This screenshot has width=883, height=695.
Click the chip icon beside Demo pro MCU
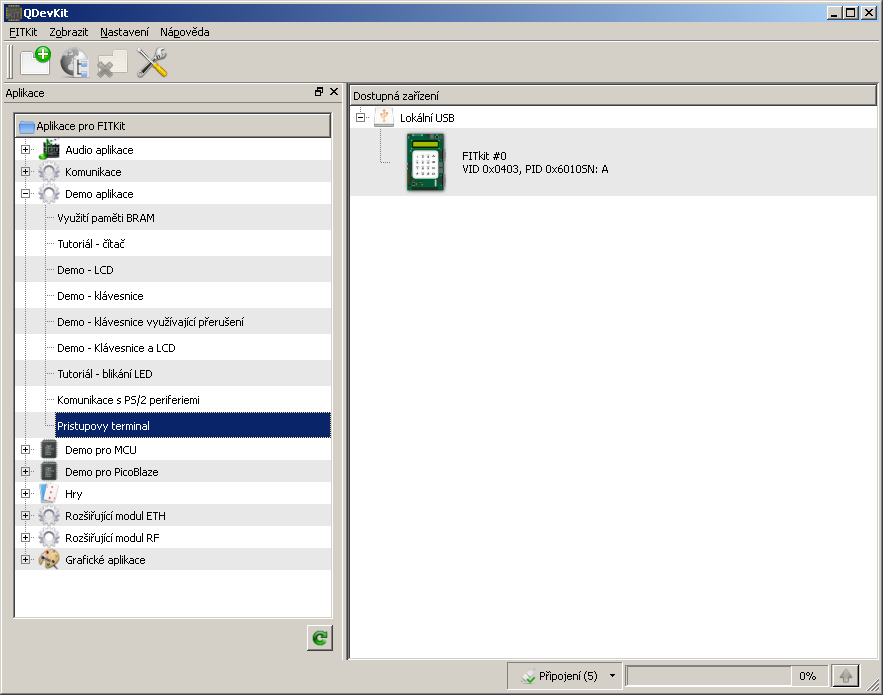coord(49,450)
